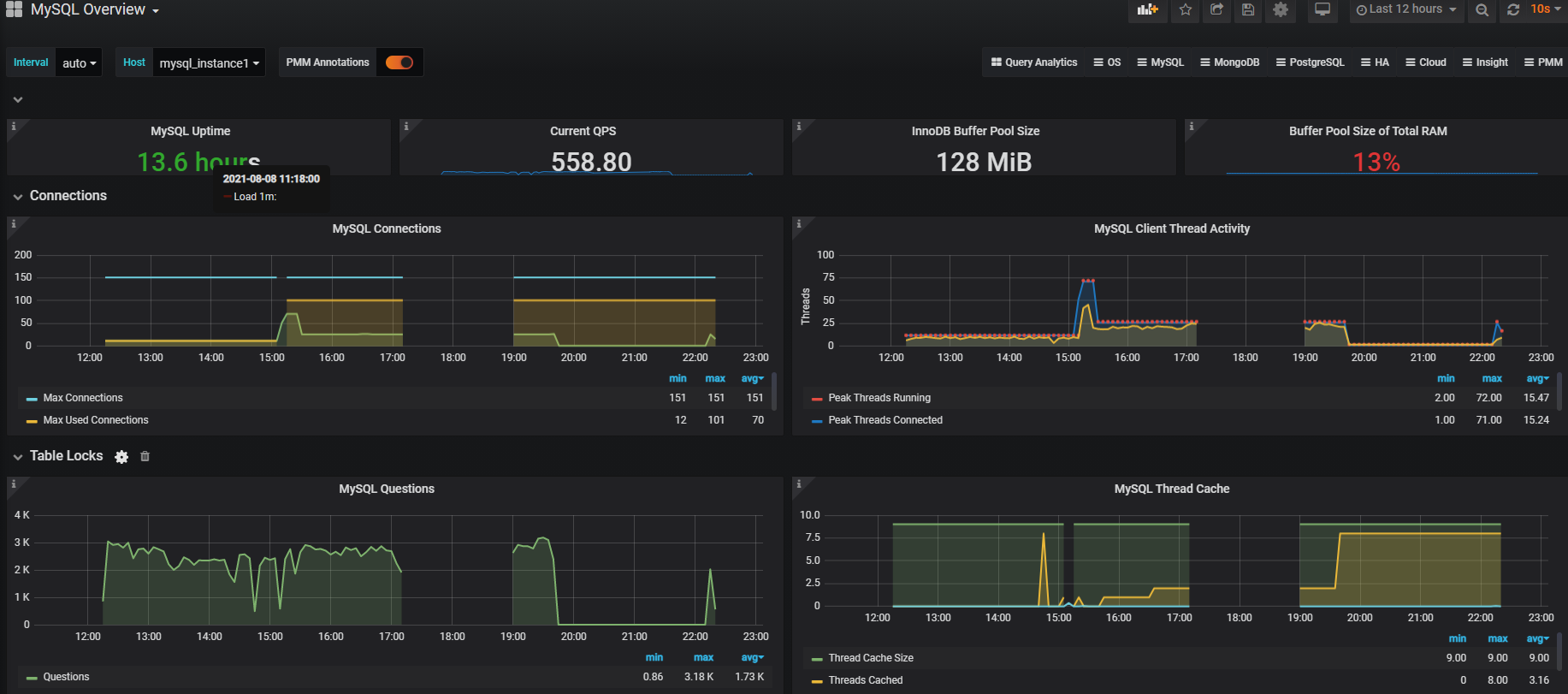Show info for MySQL Client Thread Activity

click(798, 224)
